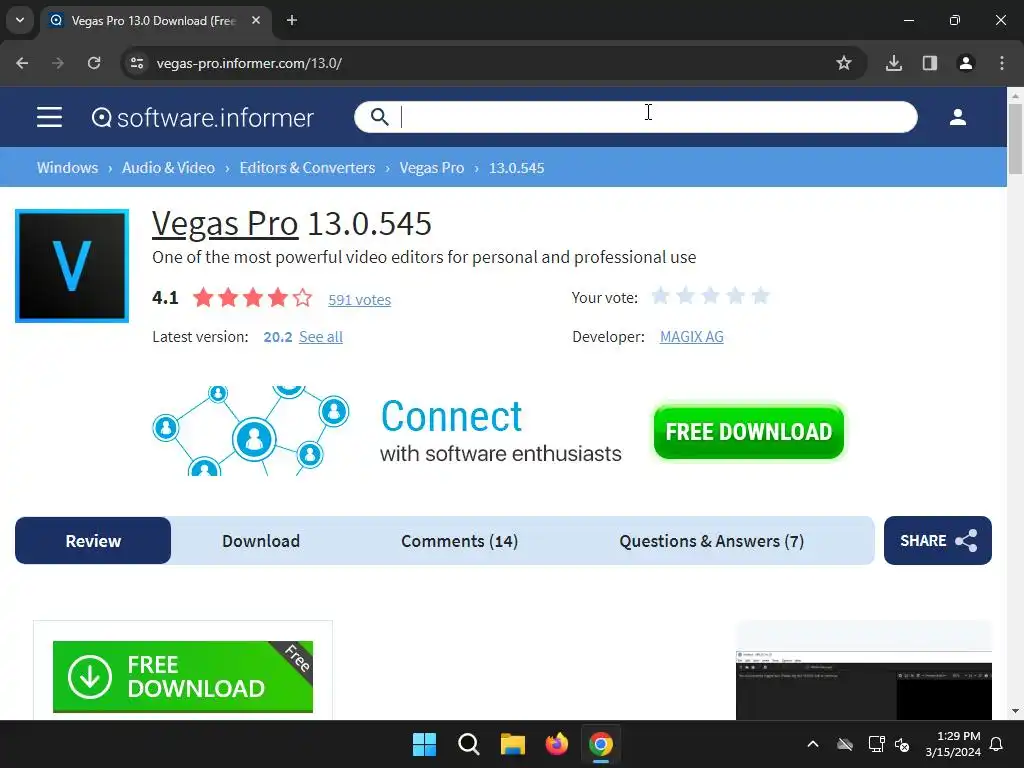Show hidden system tray icons
Screen dimensions: 1024x768
[813, 744]
